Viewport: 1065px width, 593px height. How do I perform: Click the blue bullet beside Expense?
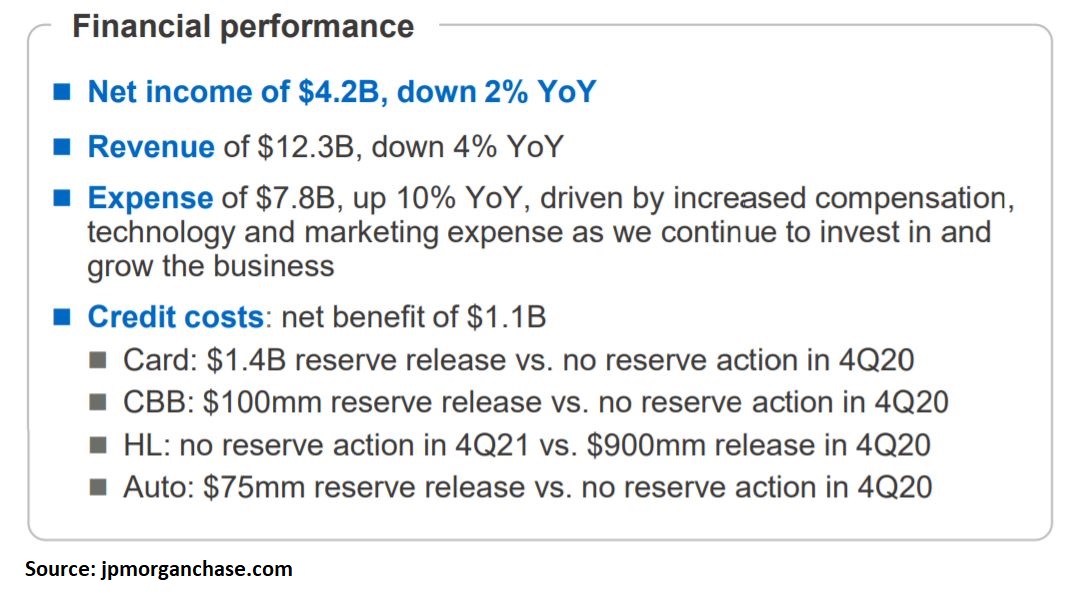coord(62,198)
